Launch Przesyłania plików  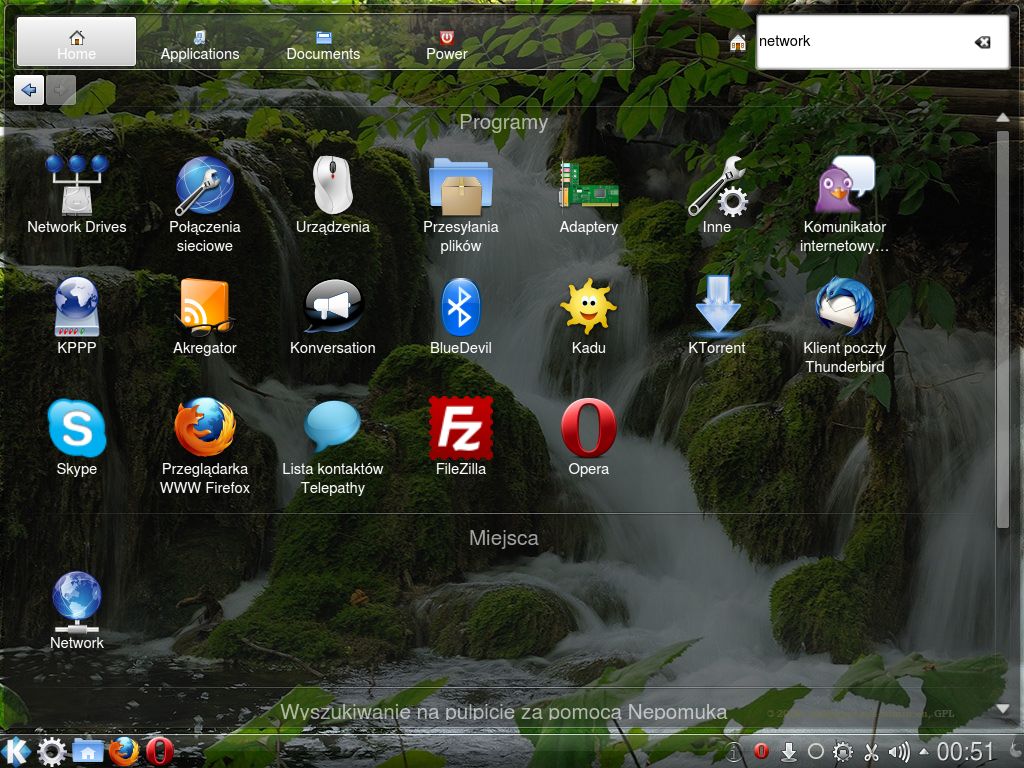(460, 204)
